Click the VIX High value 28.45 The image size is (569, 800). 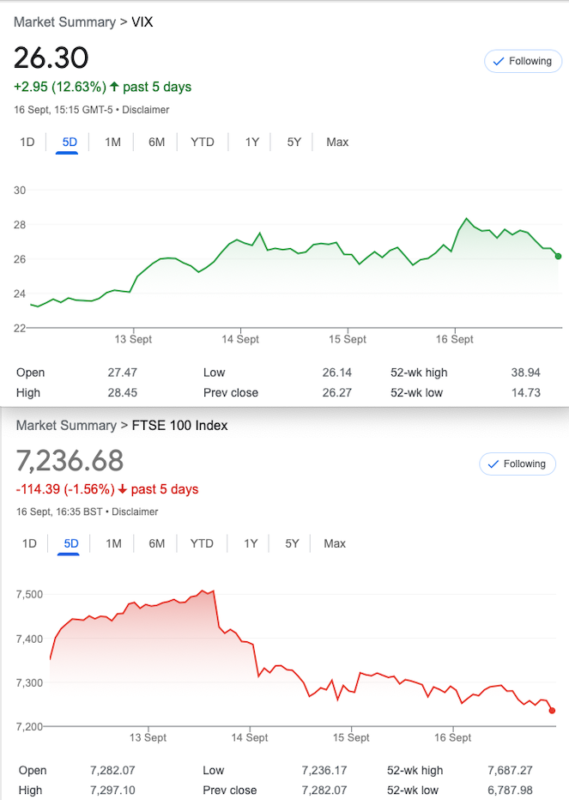tap(122, 392)
